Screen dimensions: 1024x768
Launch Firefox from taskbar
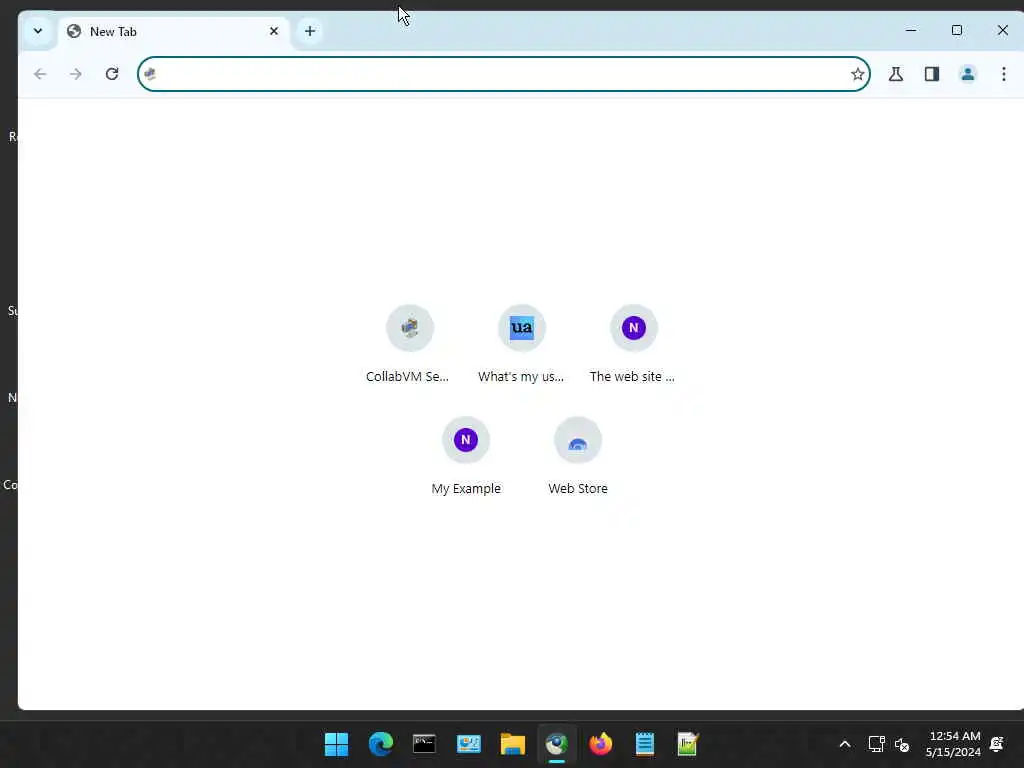click(600, 744)
